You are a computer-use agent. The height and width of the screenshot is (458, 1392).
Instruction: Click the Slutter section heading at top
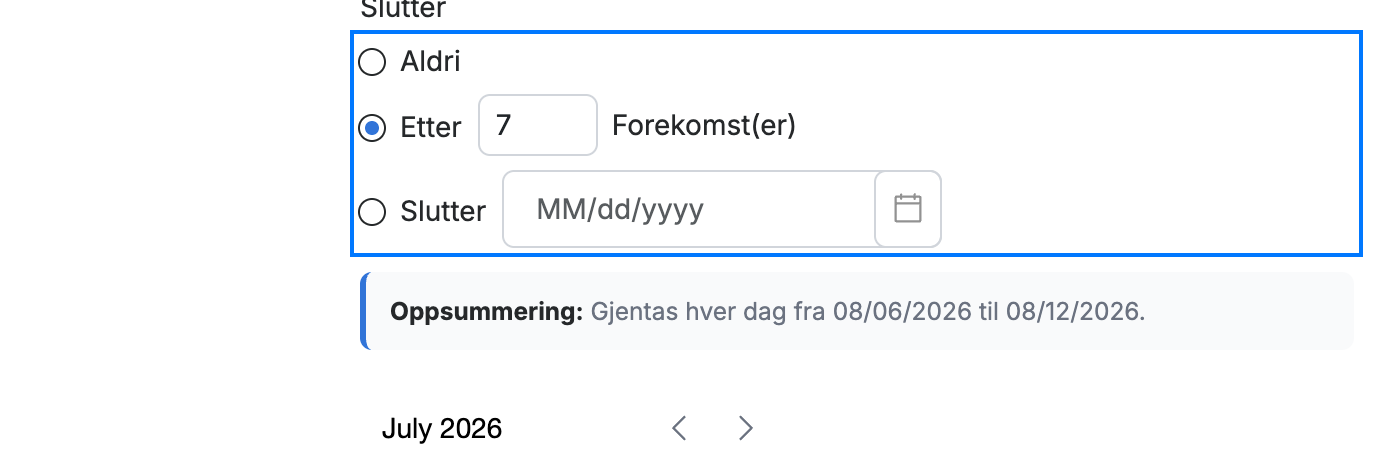coord(403,10)
